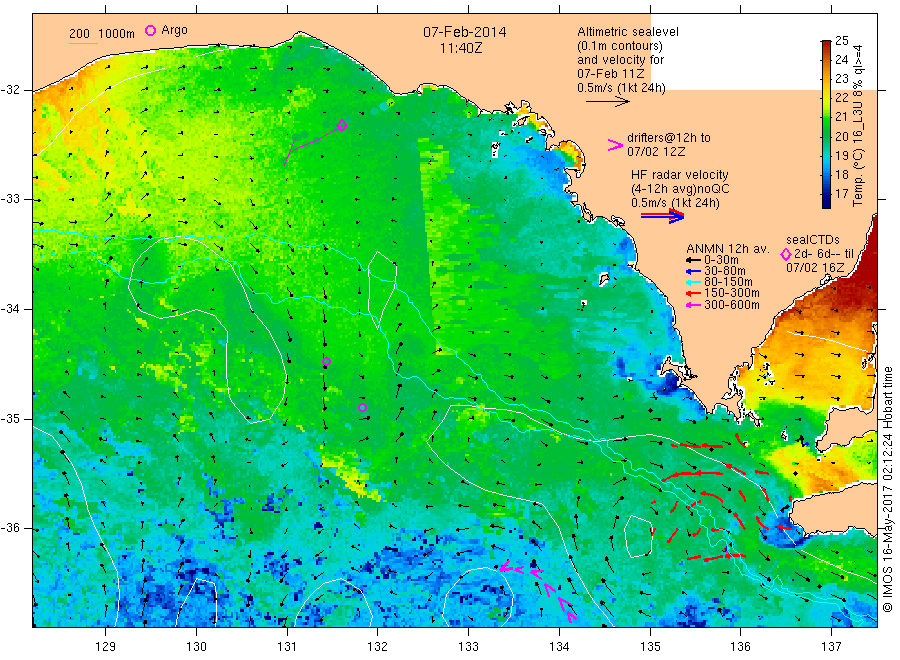Click the black altimetric velocity scale arrow
This screenshot has width=900, height=660.
coord(607,102)
